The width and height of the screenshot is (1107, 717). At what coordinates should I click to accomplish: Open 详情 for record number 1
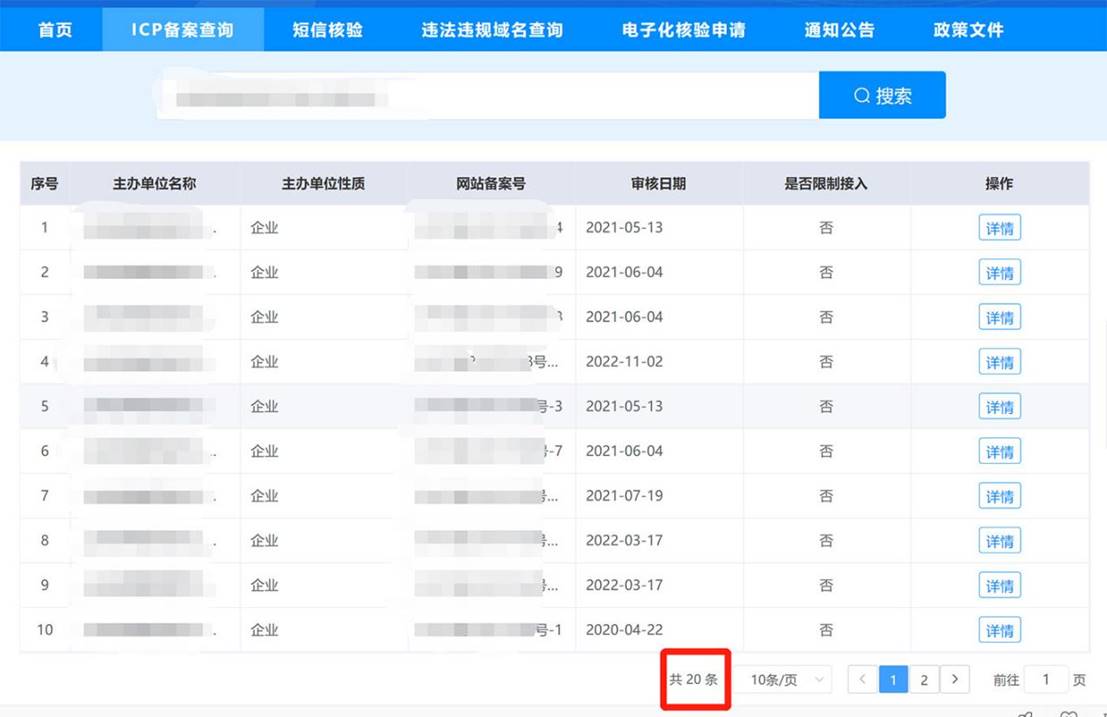(999, 227)
